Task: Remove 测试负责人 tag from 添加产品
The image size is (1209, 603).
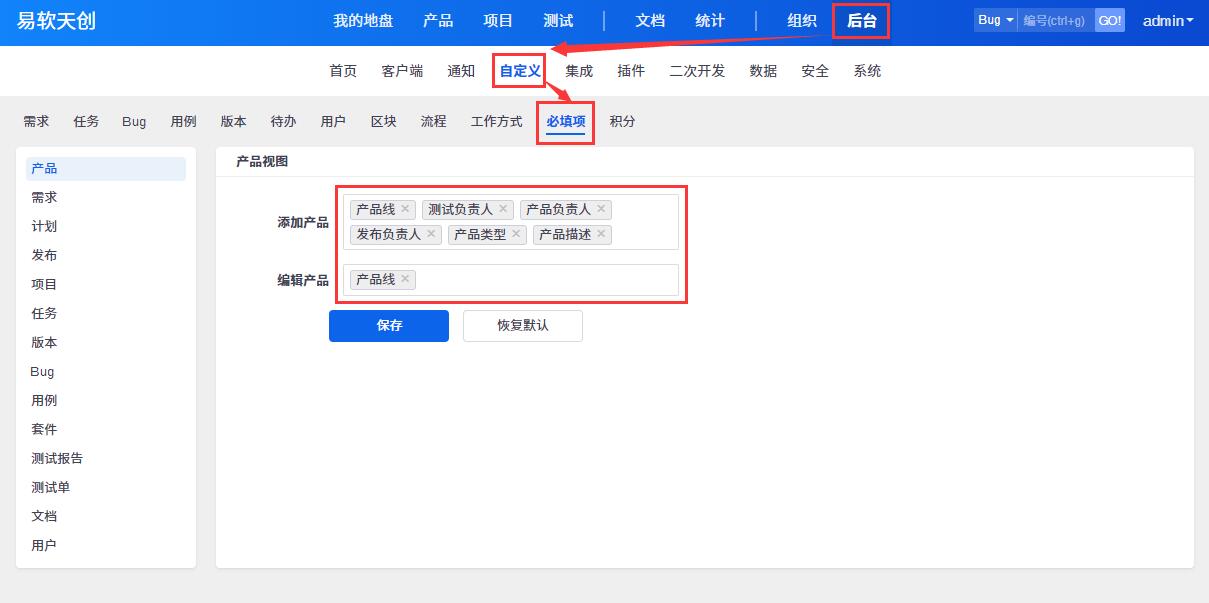Action: tap(503, 209)
